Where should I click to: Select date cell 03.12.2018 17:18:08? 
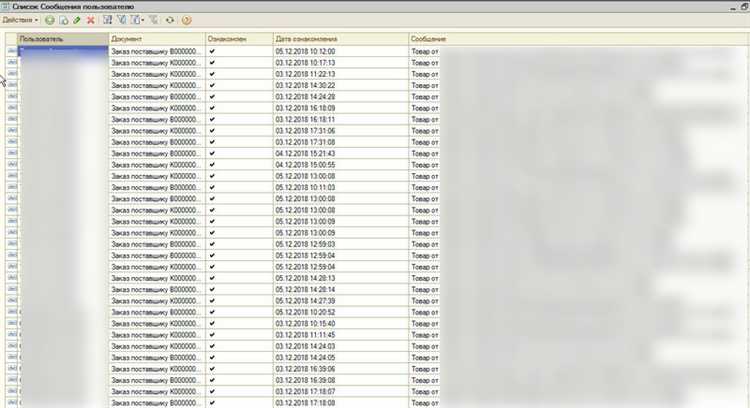341,403
